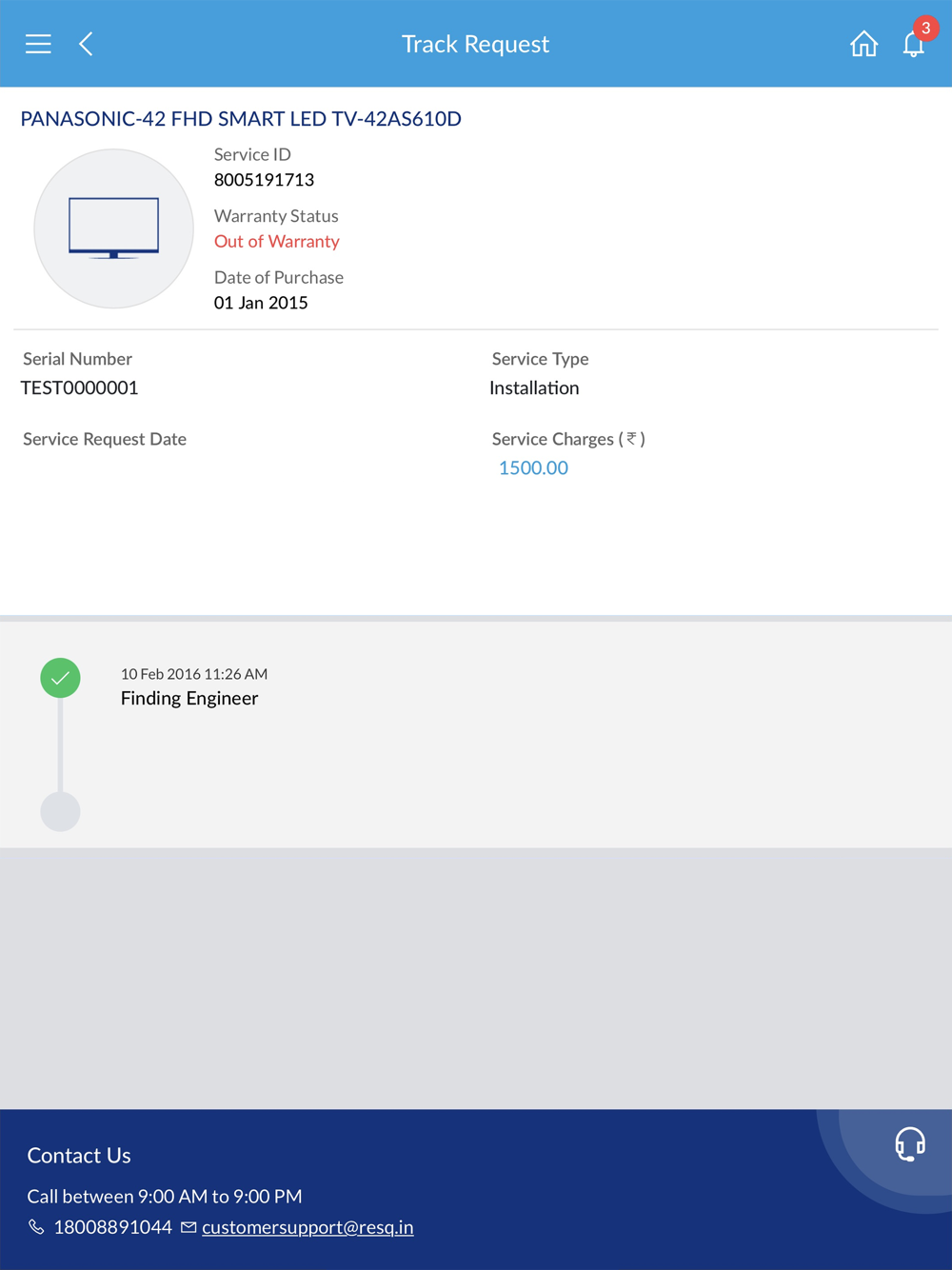952x1270 pixels.
Task: Tap the TV product image
Action: 114,228
